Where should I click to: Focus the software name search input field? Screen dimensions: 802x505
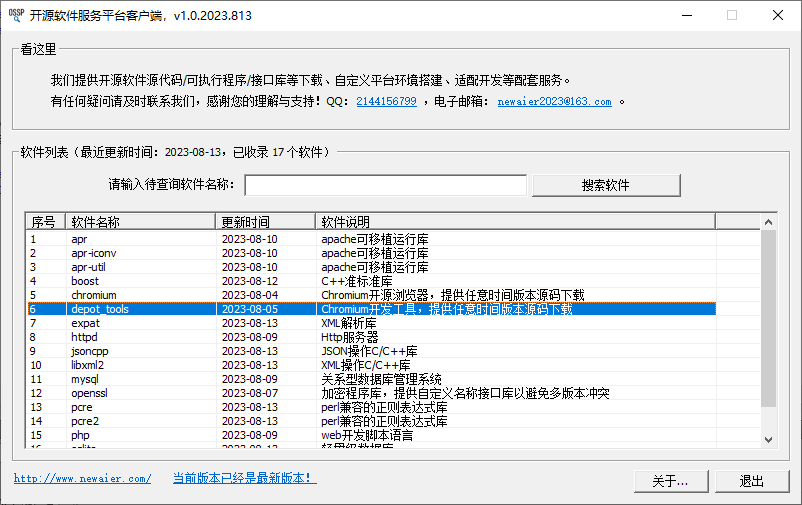[385, 185]
